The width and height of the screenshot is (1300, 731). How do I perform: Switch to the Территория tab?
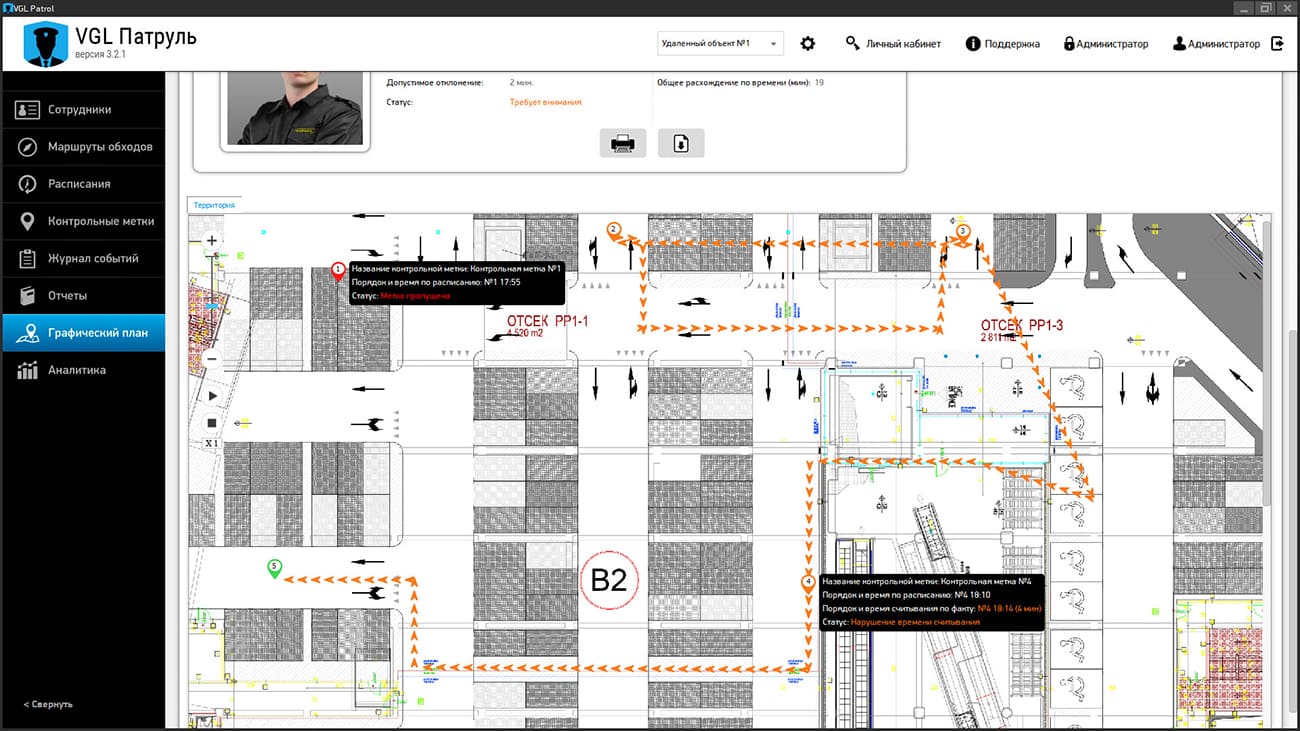[x=214, y=205]
